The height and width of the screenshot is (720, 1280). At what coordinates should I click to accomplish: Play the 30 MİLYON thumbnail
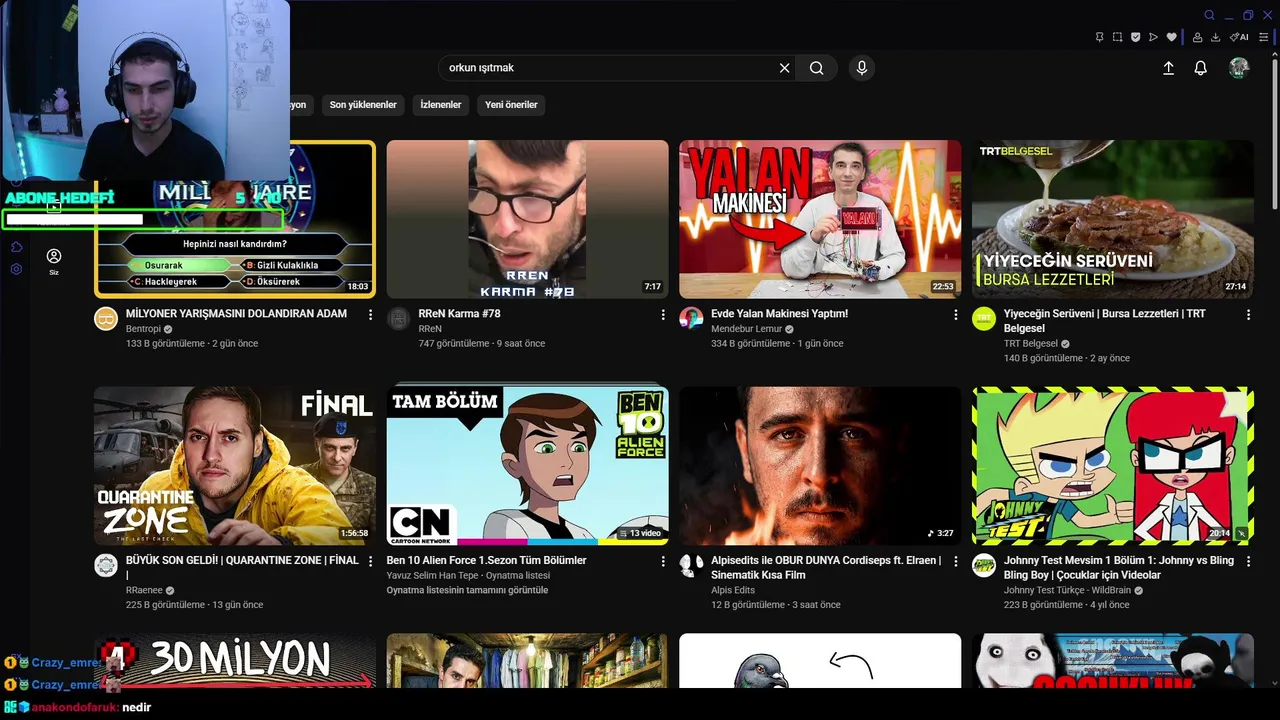pyautogui.click(x=235, y=660)
